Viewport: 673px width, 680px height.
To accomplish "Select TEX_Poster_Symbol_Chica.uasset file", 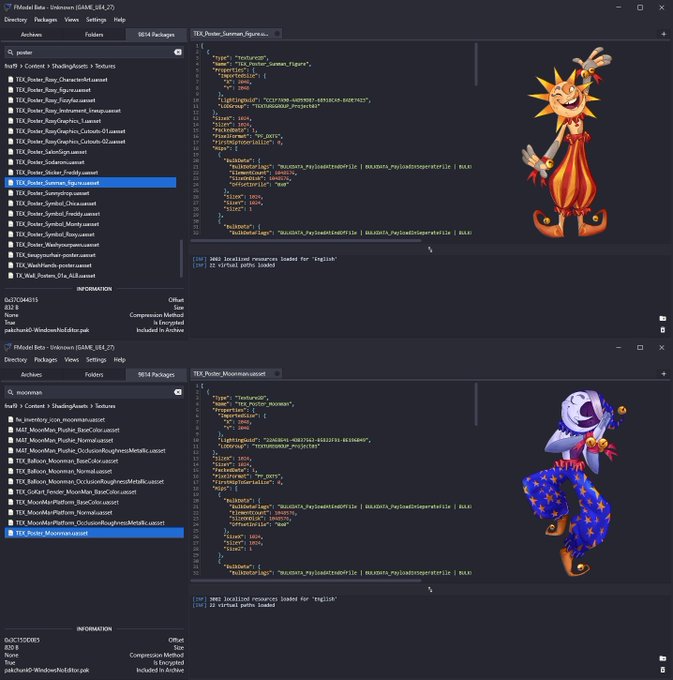I will 90,203.
